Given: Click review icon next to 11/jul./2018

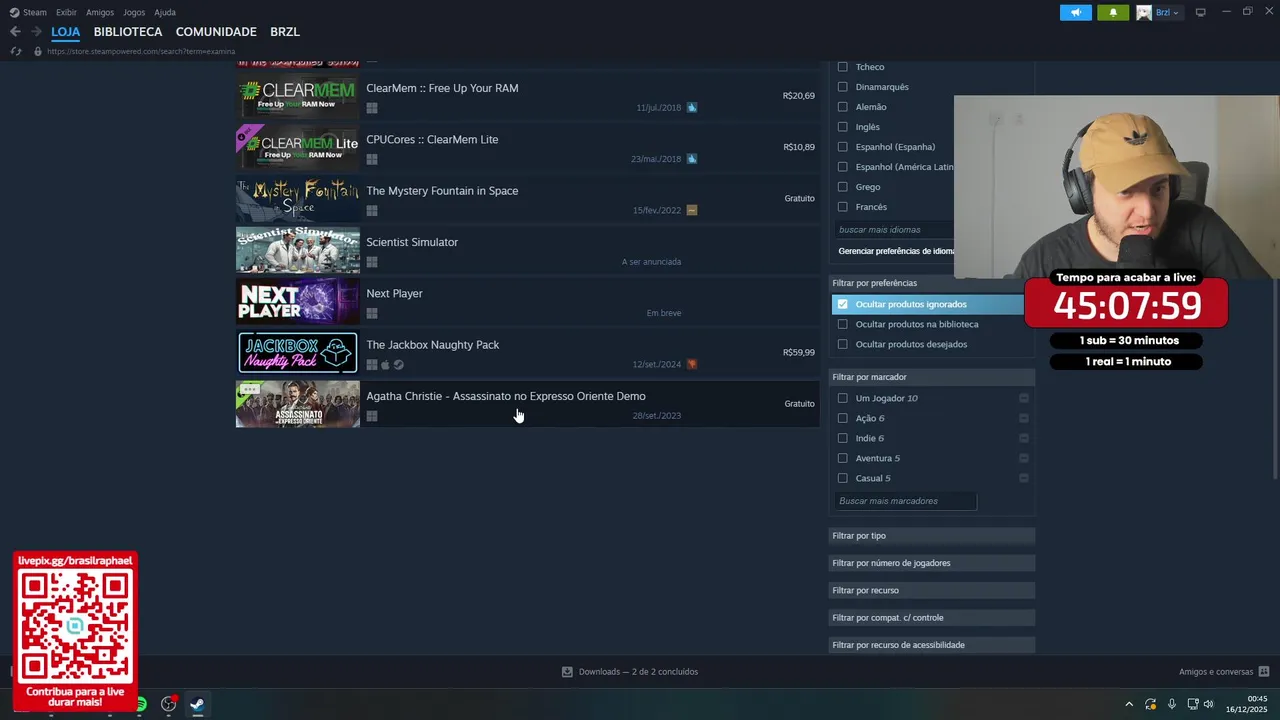Looking at the screenshot, I should [x=692, y=108].
